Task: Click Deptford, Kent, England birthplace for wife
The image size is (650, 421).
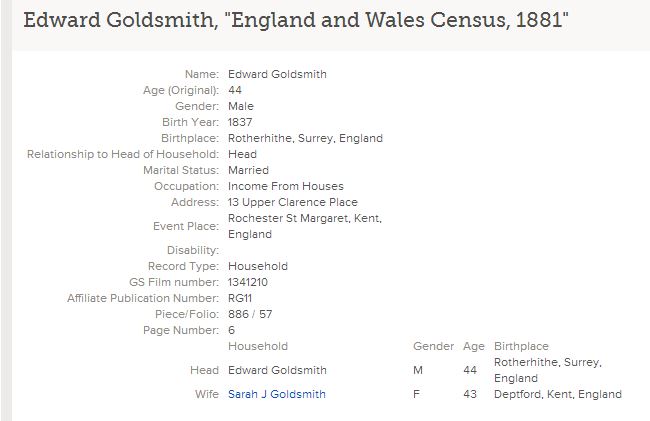Action: (x=558, y=394)
